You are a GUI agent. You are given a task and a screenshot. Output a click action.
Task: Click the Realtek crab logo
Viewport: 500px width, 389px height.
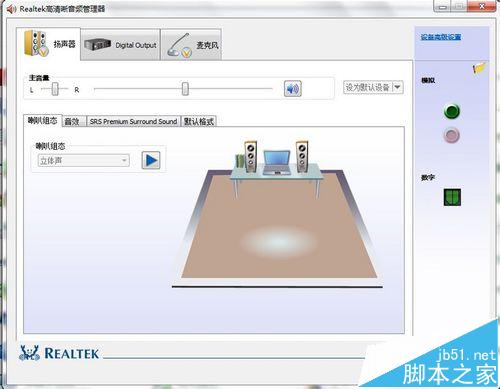point(30,353)
